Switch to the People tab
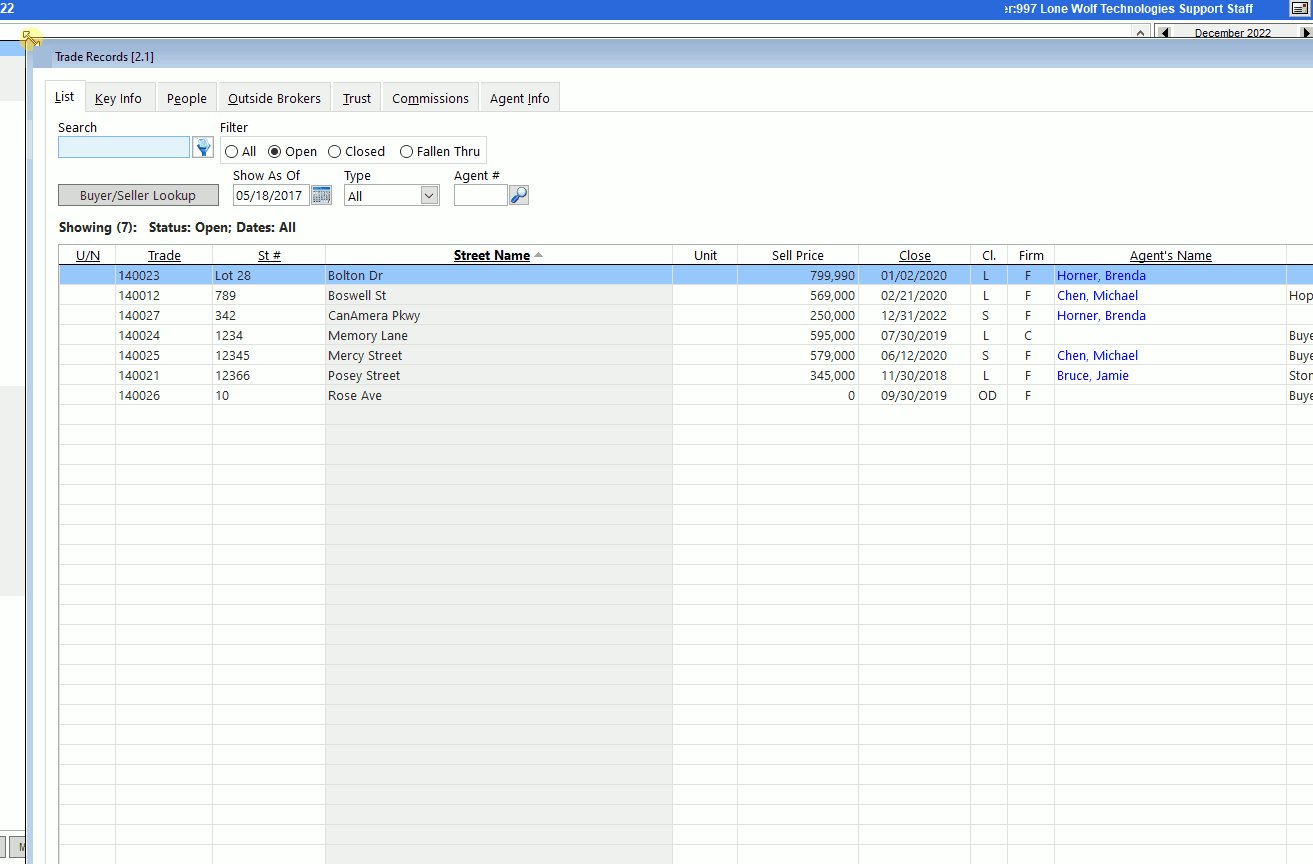Image resolution: width=1313 pixels, height=864 pixels. pyautogui.click(x=186, y=96)
